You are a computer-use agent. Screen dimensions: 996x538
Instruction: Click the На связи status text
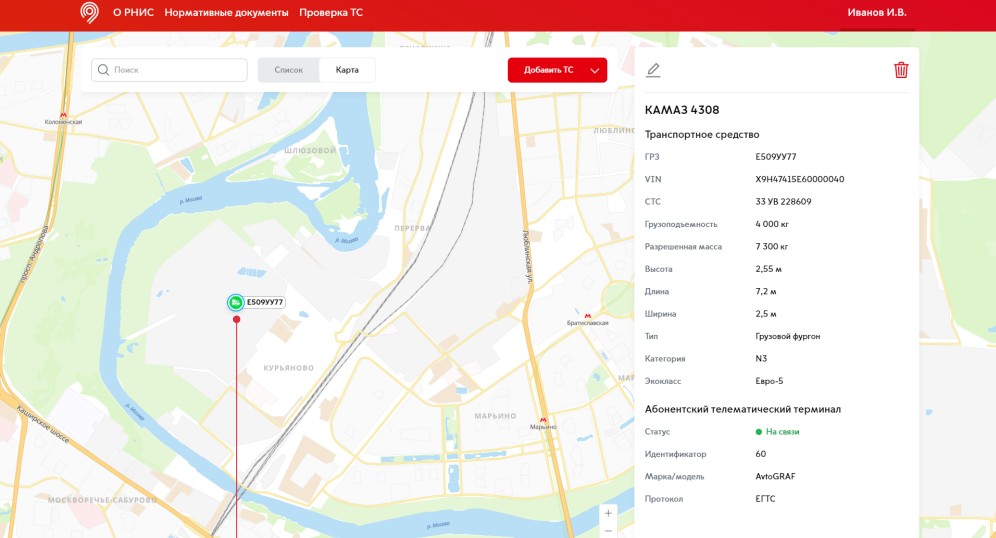pyautogui.click(x=783, y=432)
